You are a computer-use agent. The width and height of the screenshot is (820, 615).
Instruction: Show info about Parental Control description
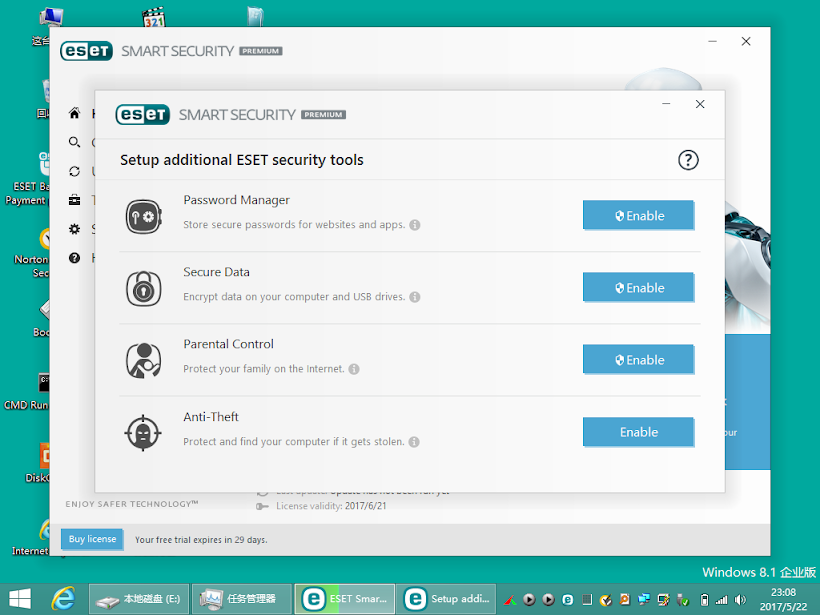pos(354,369)
